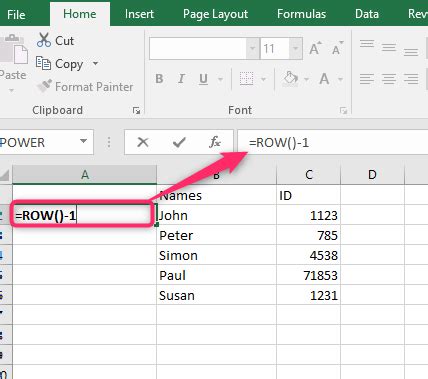Click the formula bar showing =ROW()-1

332,143
